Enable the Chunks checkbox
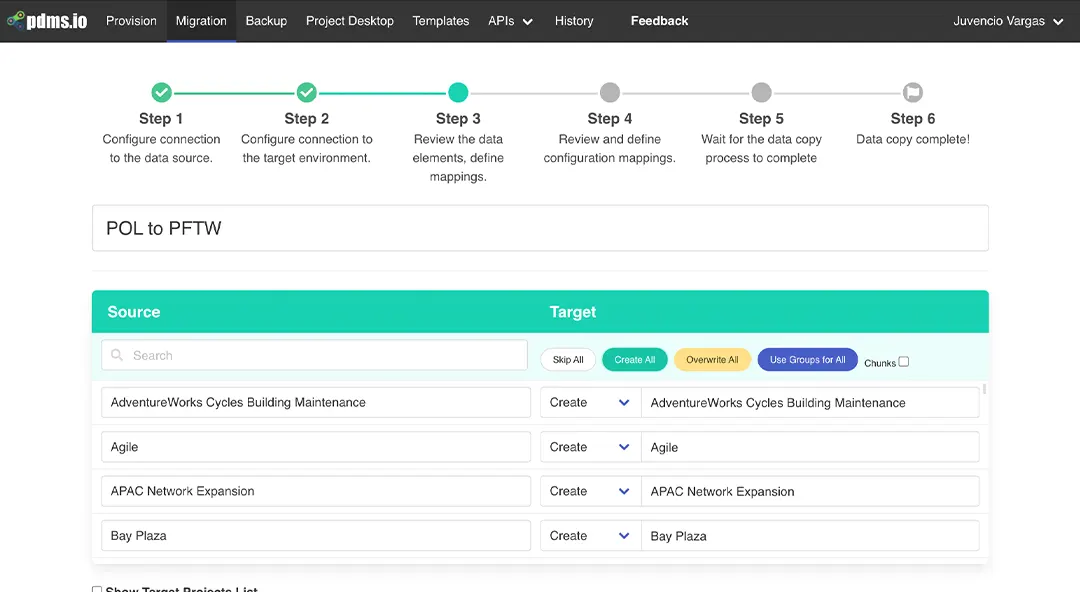This screenshot has height=592, width=1080. pos(904,362)
